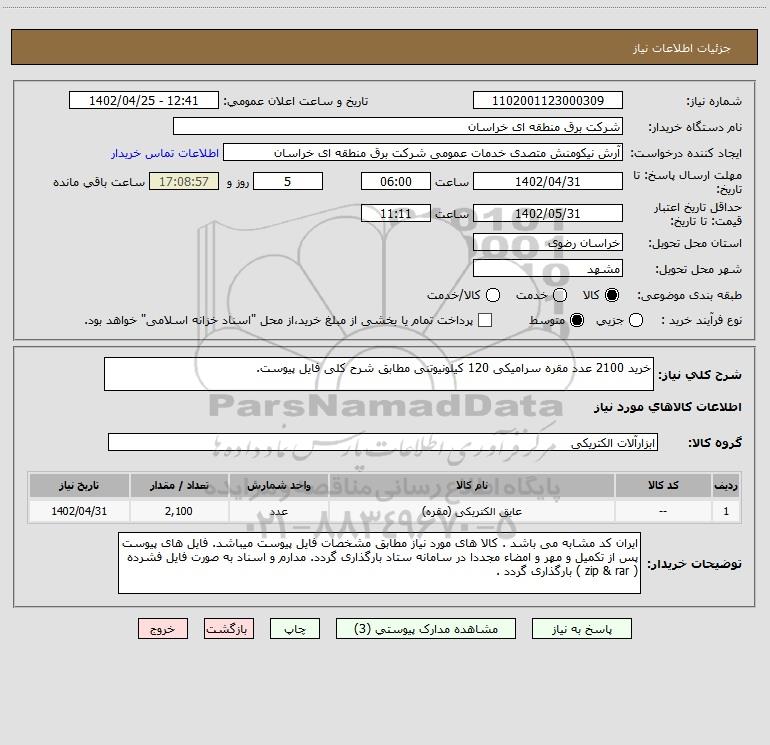Screen dimensions: 770x745
Task: Click the validity time 11:11 field
Action: click(396, 213)
